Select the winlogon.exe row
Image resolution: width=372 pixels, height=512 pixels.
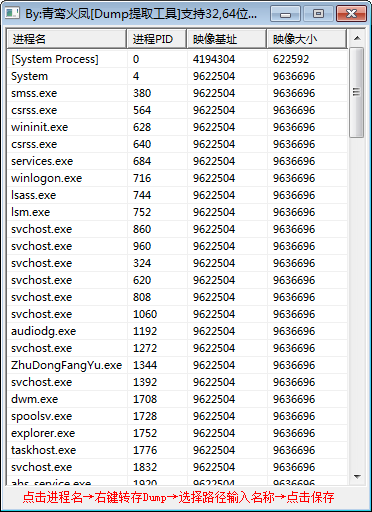pos(177,178)
